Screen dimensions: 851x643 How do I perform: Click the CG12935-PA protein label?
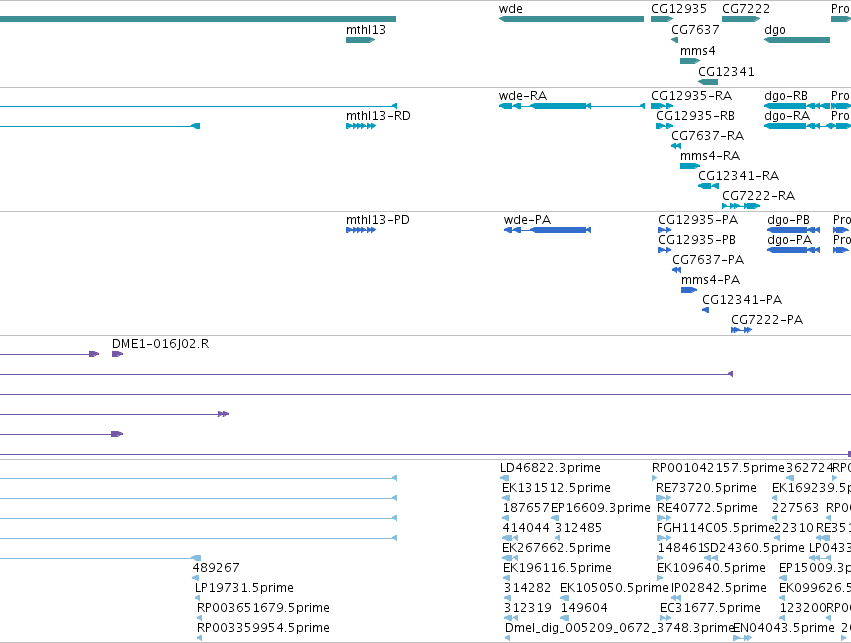698,220
